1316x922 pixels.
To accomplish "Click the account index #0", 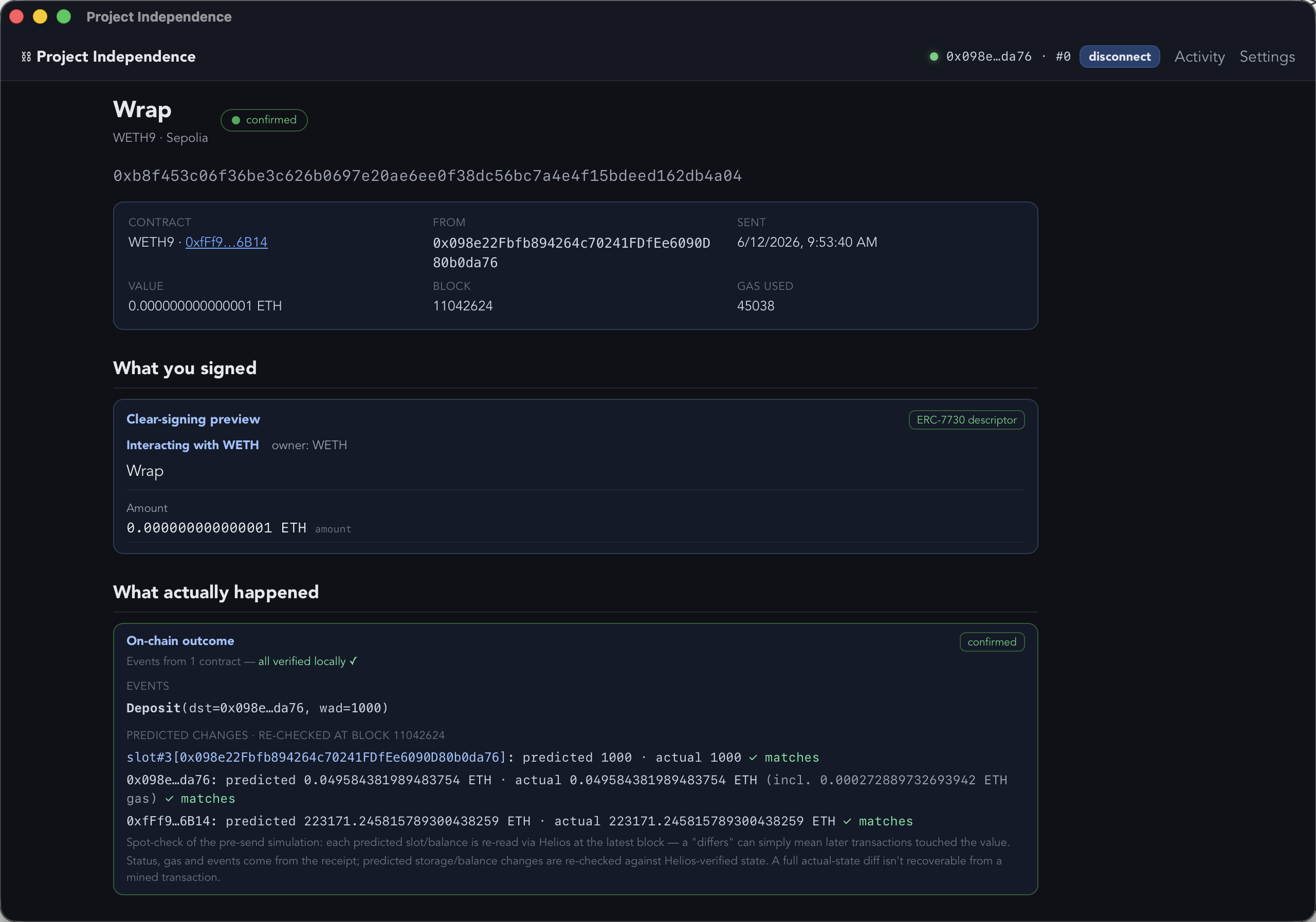I will point(1063,57).
